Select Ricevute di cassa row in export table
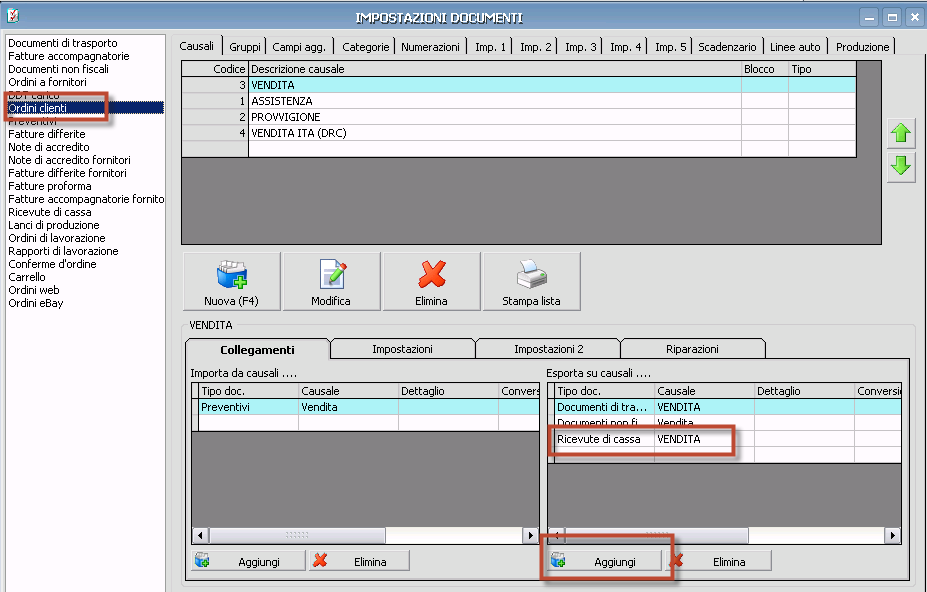Viewport: 927px width, 592px height. point(725,439)
